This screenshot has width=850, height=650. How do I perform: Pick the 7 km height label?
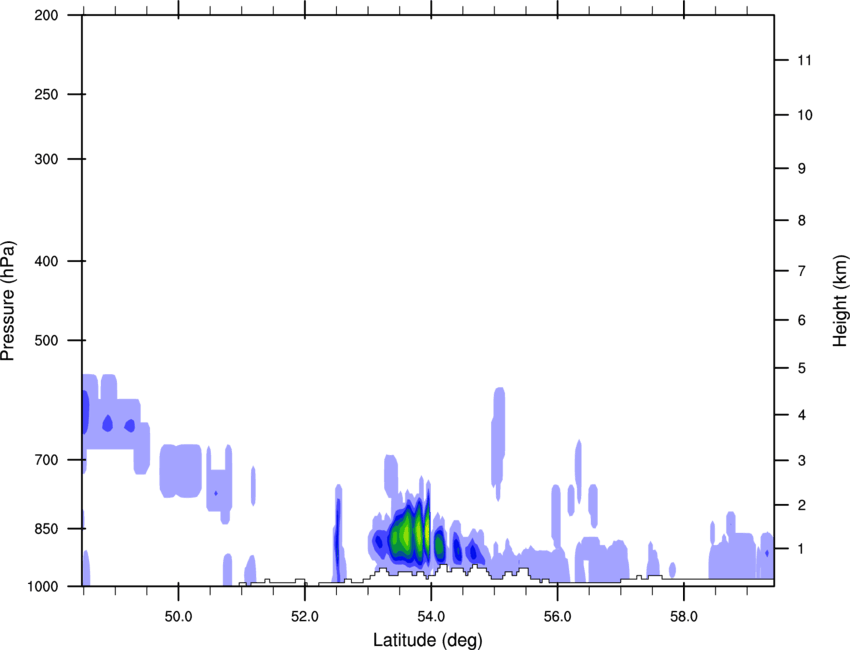tap(801, 271)
